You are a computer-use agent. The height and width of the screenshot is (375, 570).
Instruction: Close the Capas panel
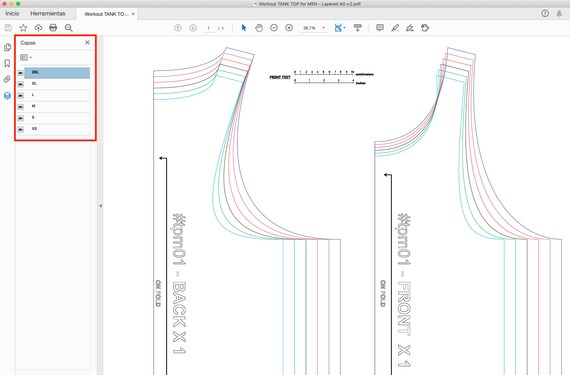coord(87,43)
